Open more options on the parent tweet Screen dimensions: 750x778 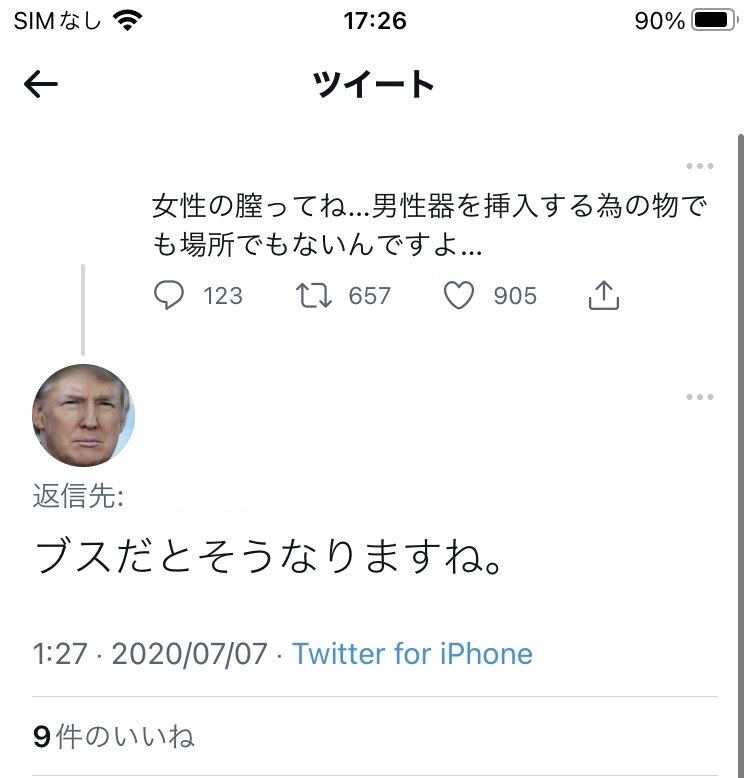(700, 166)
